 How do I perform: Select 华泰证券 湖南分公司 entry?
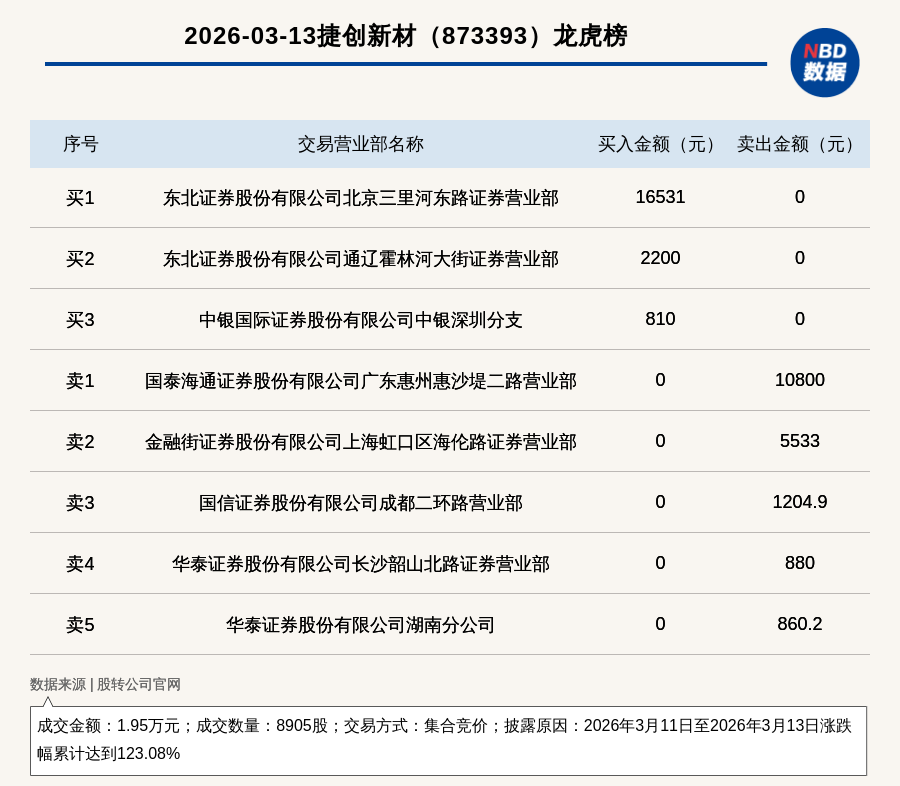coord(360,625)
